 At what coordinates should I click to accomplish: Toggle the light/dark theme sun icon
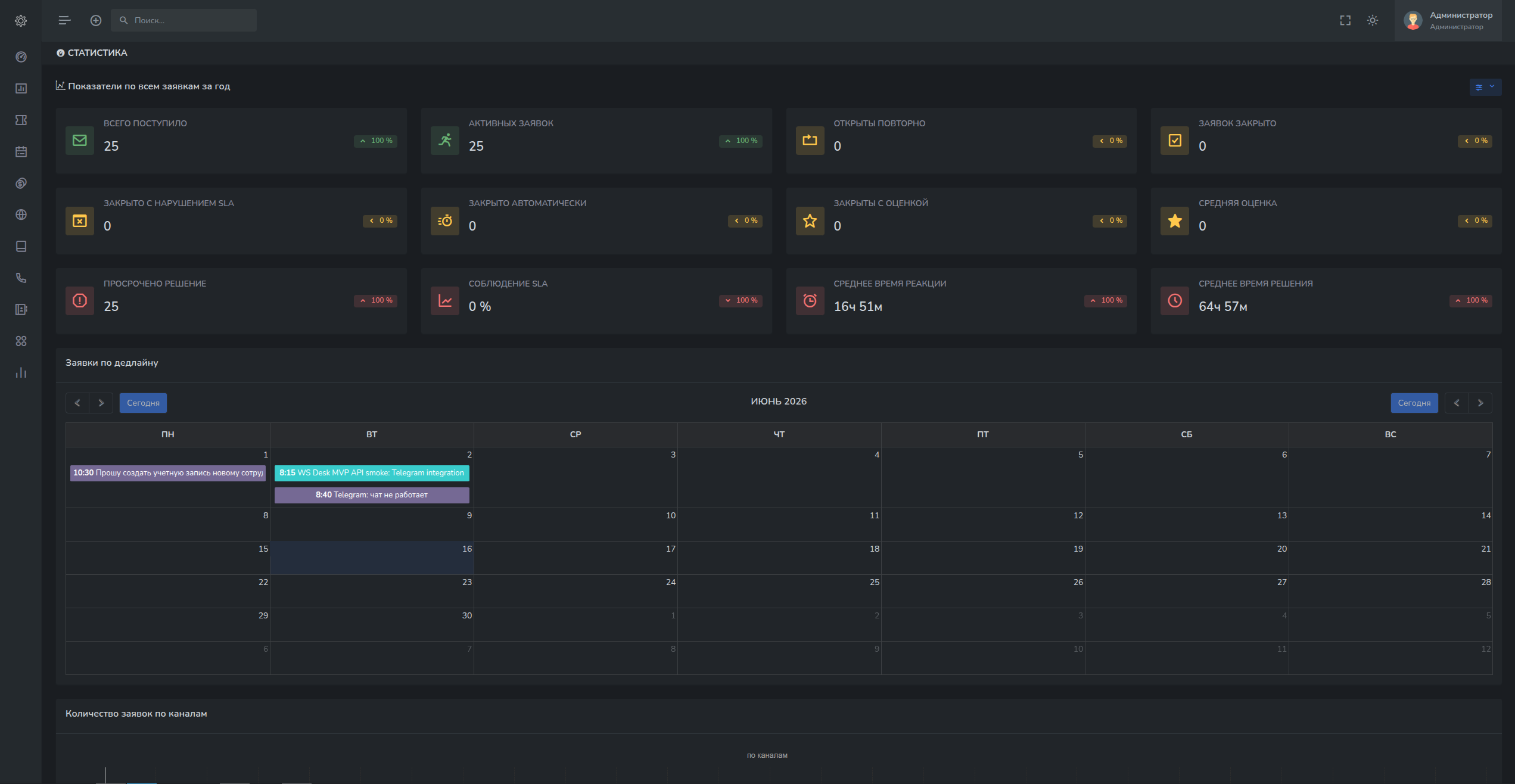[1373, 20]
